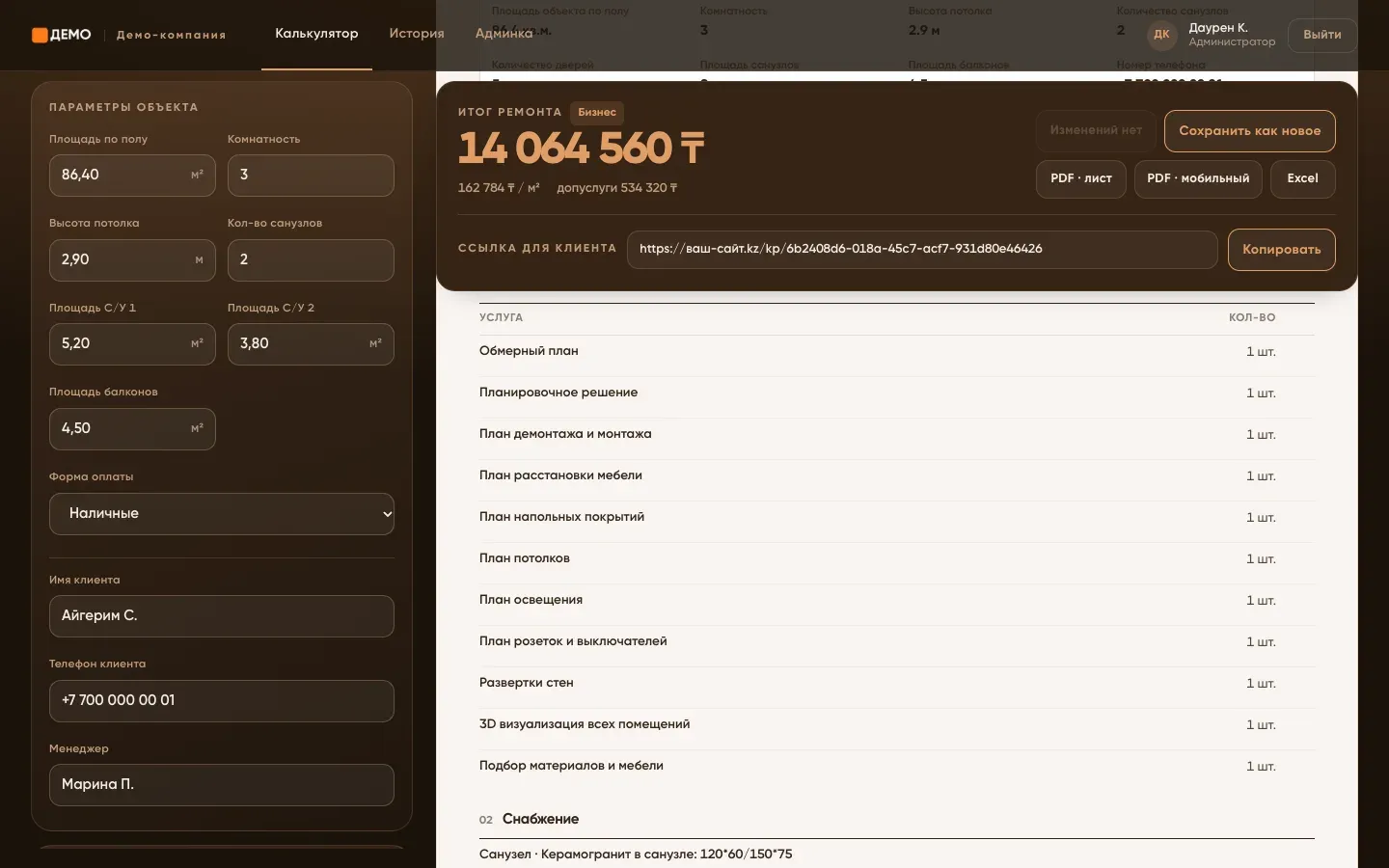The height and width of the screenshot is (868, 1389).
Task: Click the Демо-компания company name
Action: (172, 36)
